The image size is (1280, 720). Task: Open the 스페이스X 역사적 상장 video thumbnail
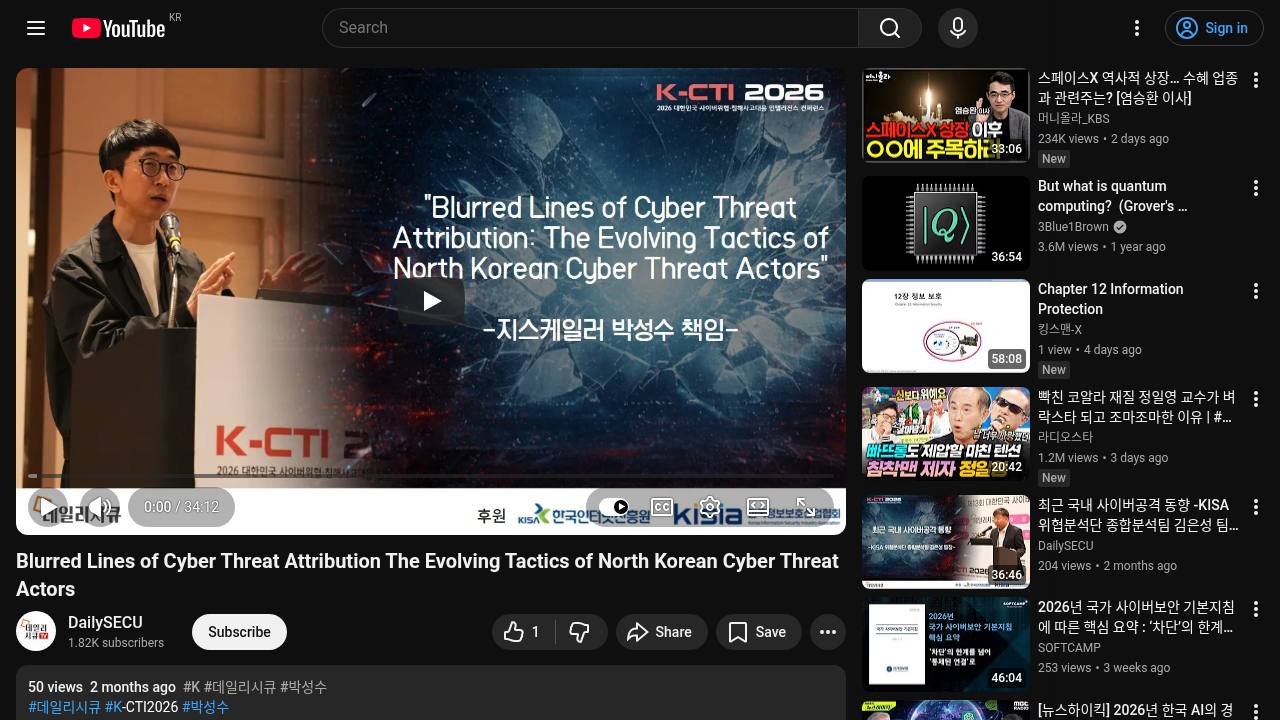946,115
